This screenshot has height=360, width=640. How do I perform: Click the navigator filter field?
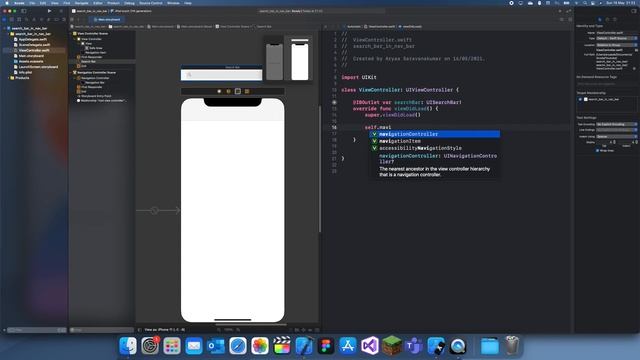click(37, 330)
